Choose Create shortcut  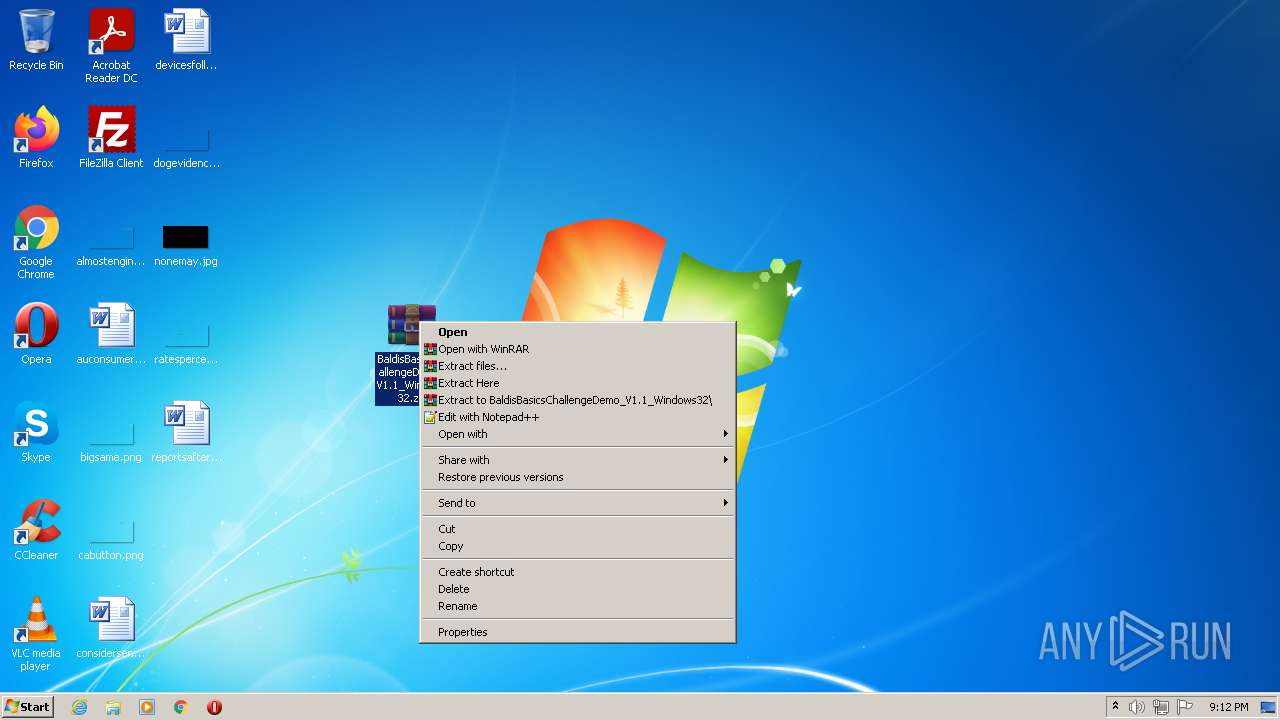coord(578,572)
